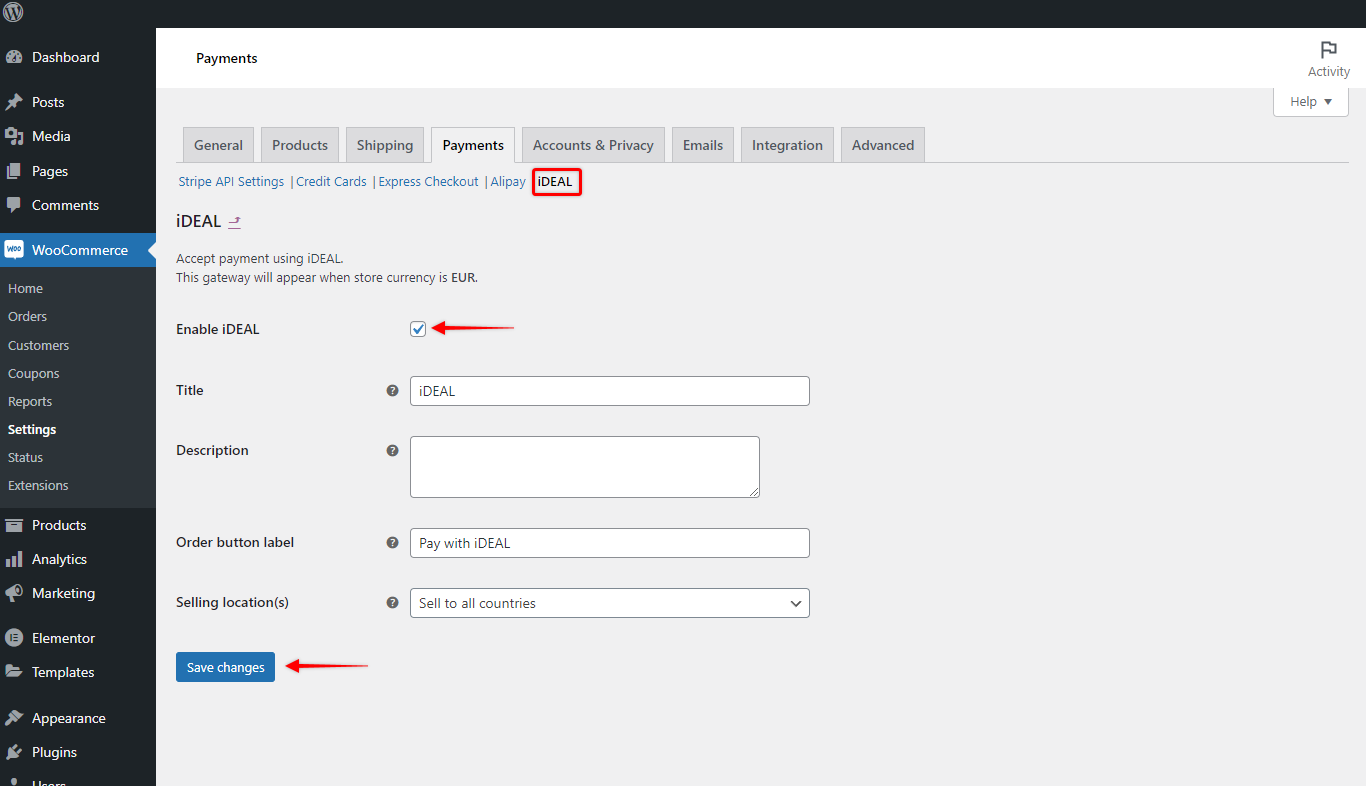Click into the Title input field
Screen dimensions: 1366x786
pyautogui.click(x=610, y=391)
